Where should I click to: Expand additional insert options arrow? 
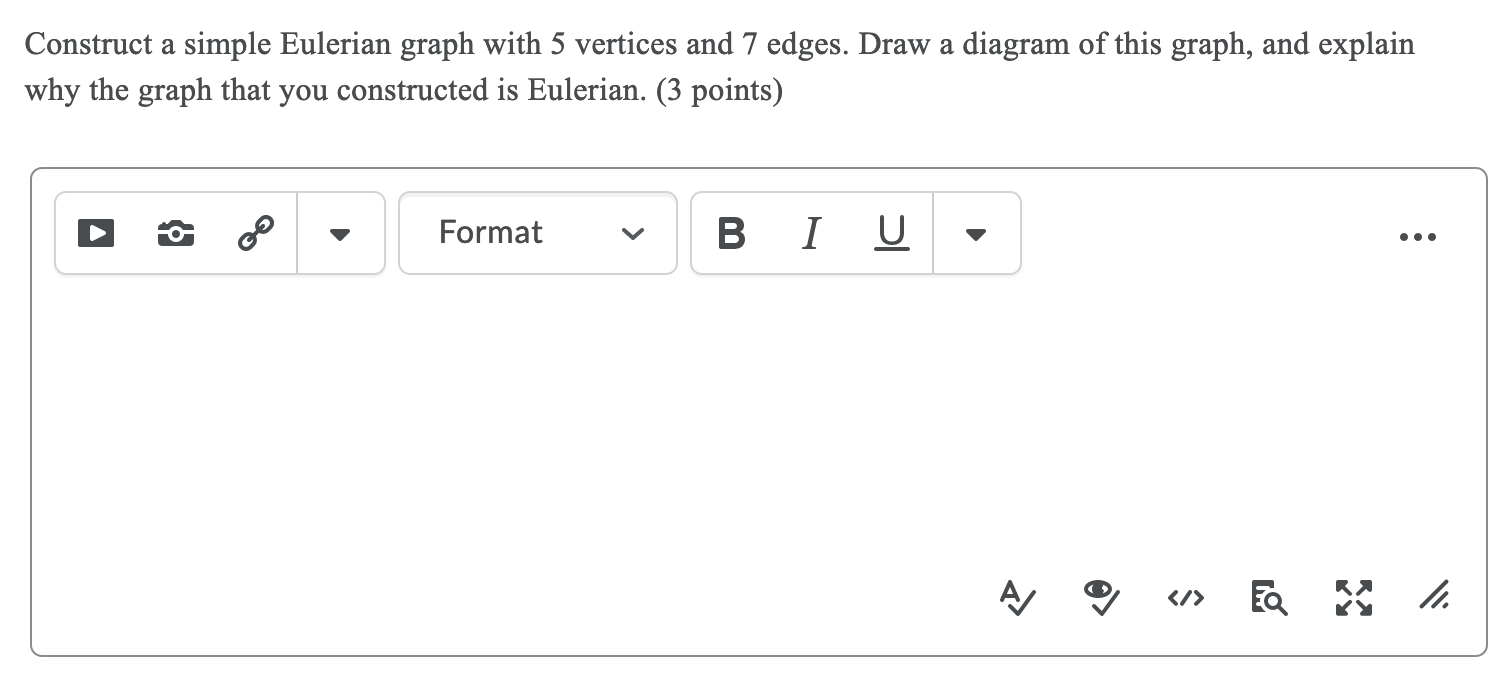340,233
